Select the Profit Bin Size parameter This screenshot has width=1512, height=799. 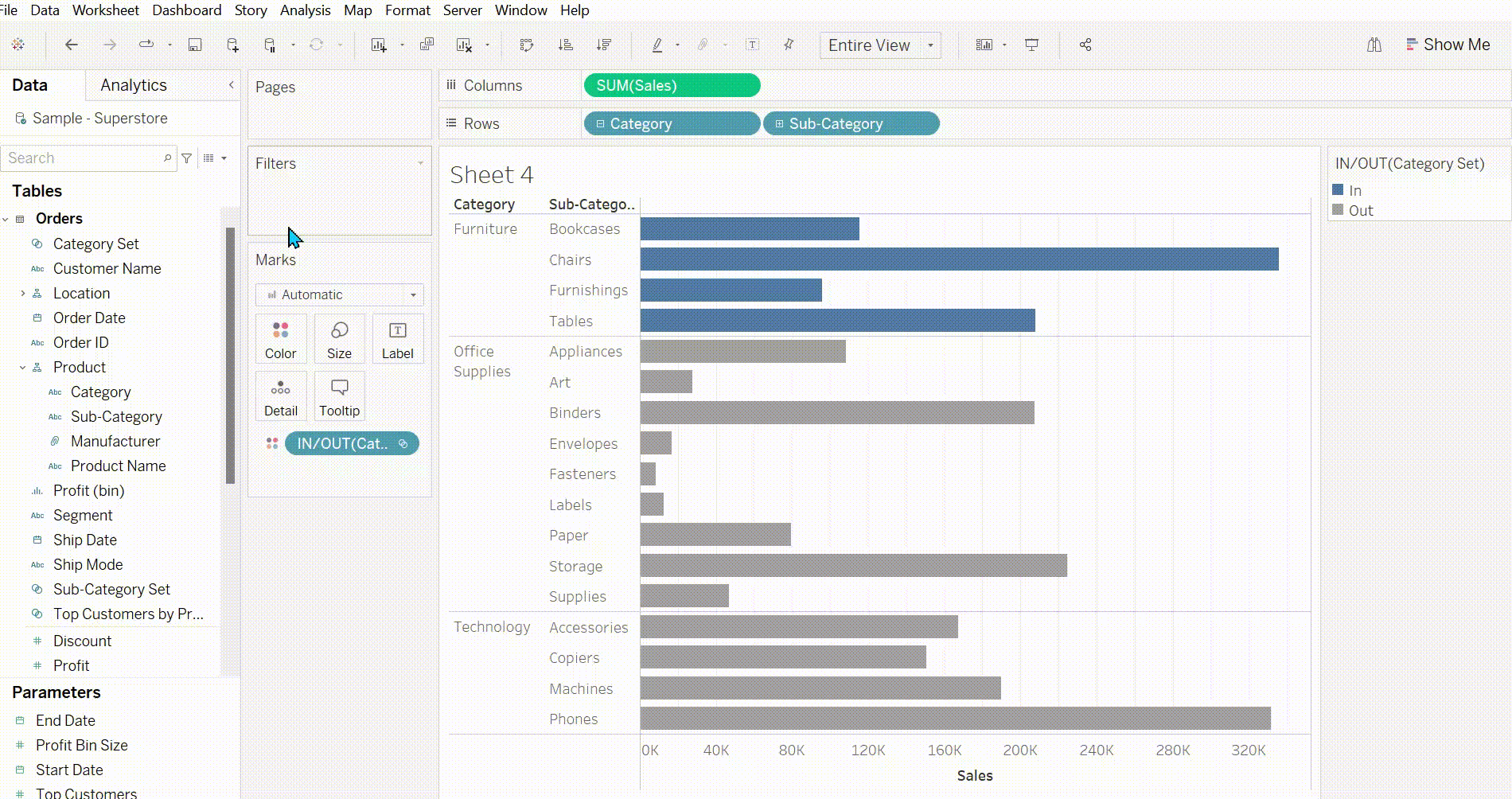(x=81, y=746)
